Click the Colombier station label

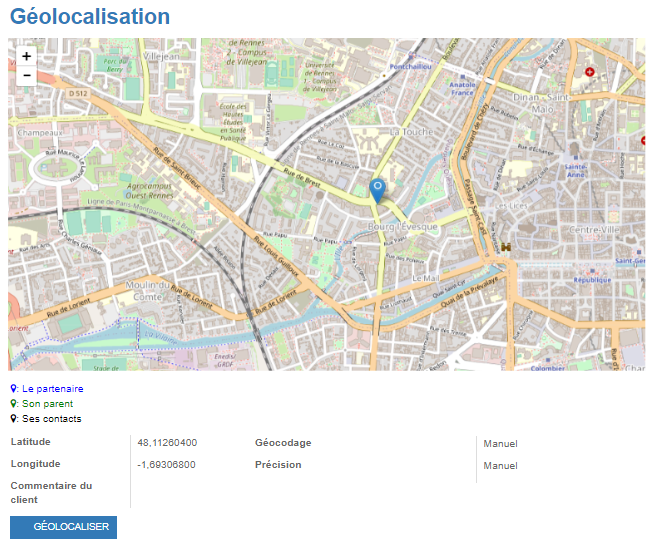click(548, 368)
